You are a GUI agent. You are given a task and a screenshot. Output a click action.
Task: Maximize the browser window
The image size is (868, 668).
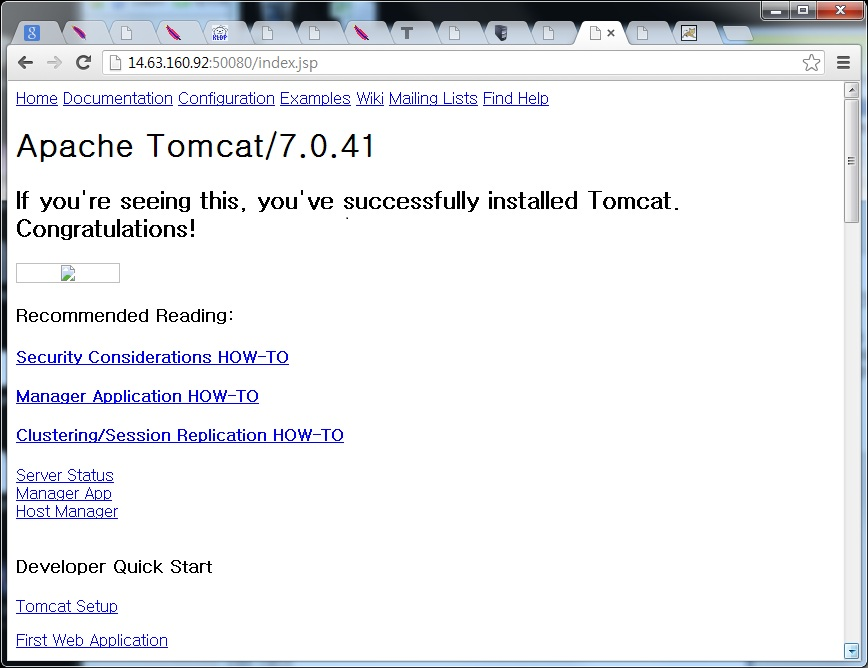(803, 11)
